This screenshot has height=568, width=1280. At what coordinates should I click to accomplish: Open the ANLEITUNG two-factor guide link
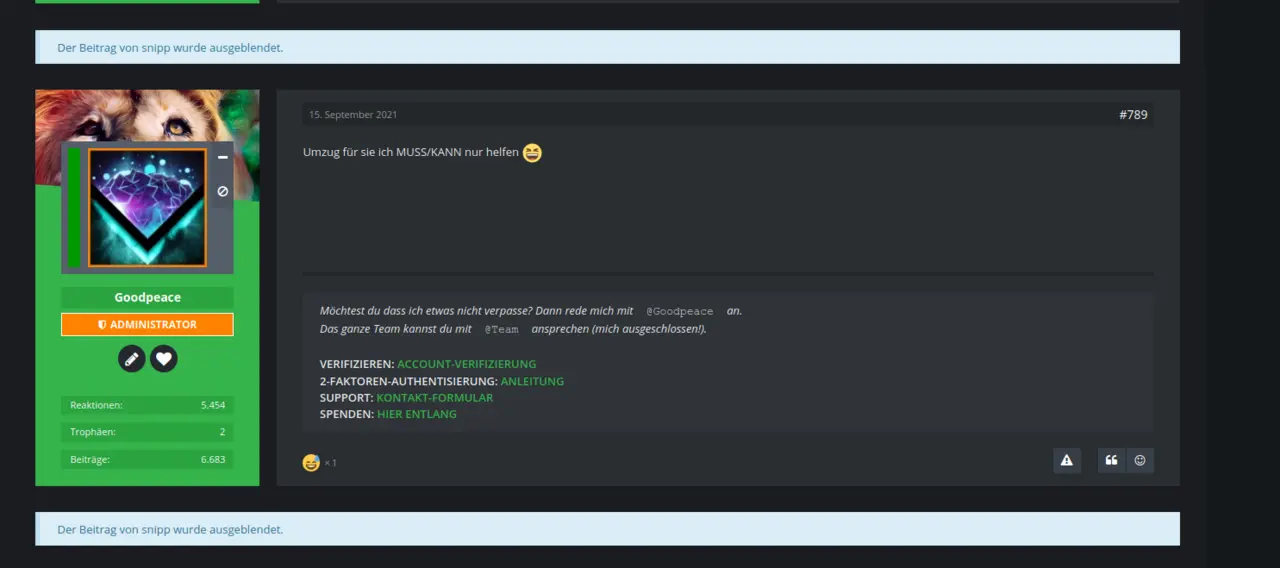pyautogui.click(x=532, y=381)
